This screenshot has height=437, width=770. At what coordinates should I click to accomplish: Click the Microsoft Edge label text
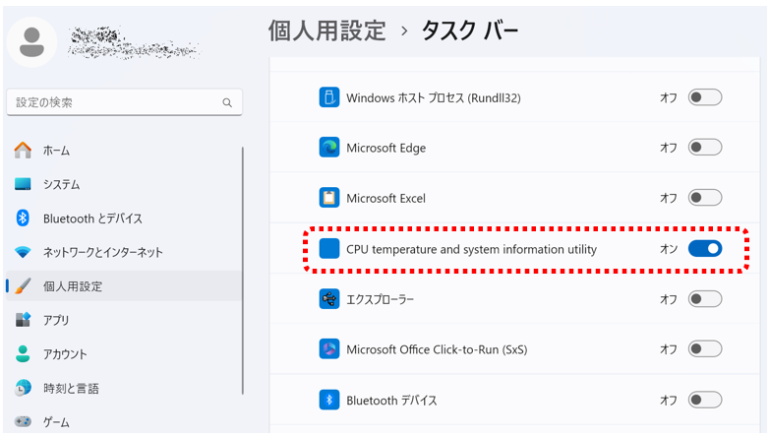tap(386, 148)
